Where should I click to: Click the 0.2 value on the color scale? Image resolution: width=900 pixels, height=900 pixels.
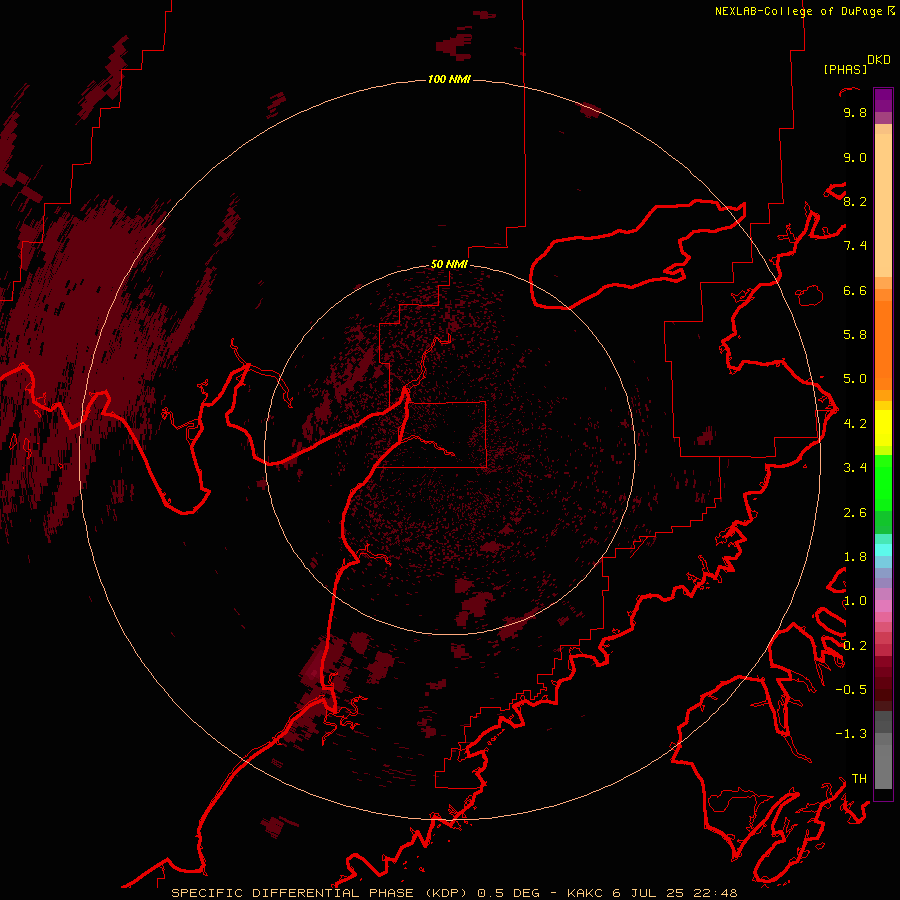[x=855, y=645]
